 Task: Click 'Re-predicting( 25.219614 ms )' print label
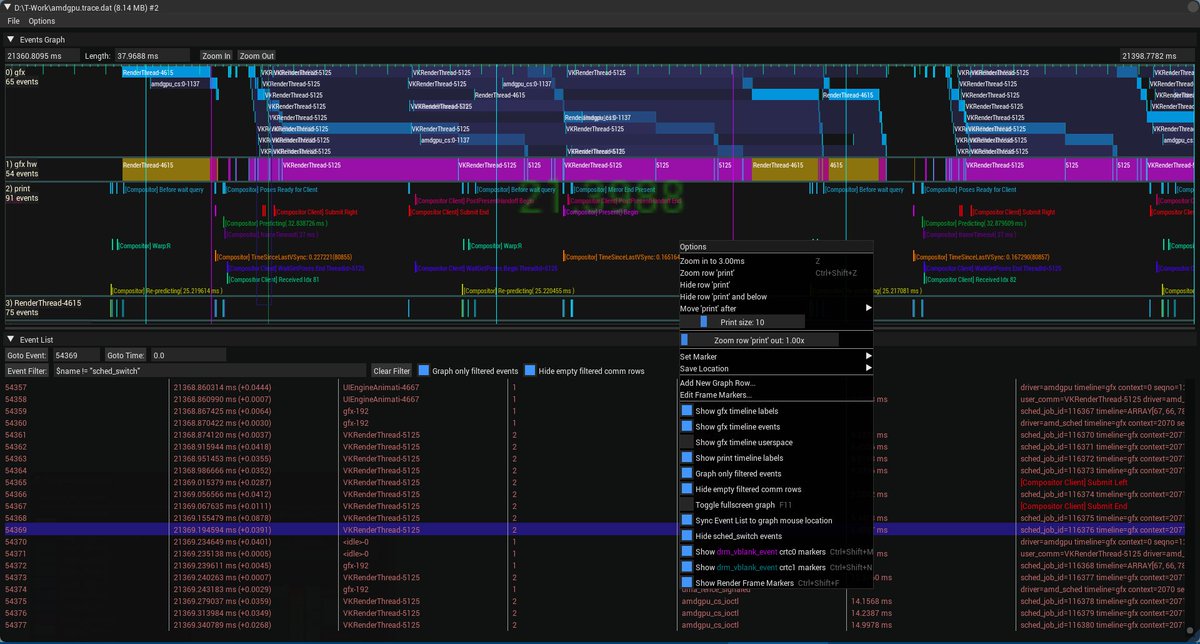tap(165, 291)
